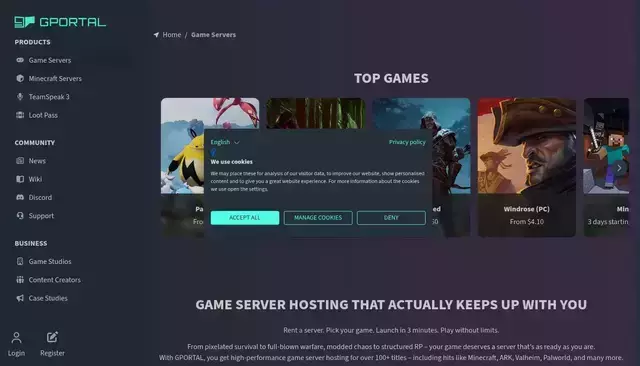
Task: Click the Game Studios icon
Action: (20, 262)
